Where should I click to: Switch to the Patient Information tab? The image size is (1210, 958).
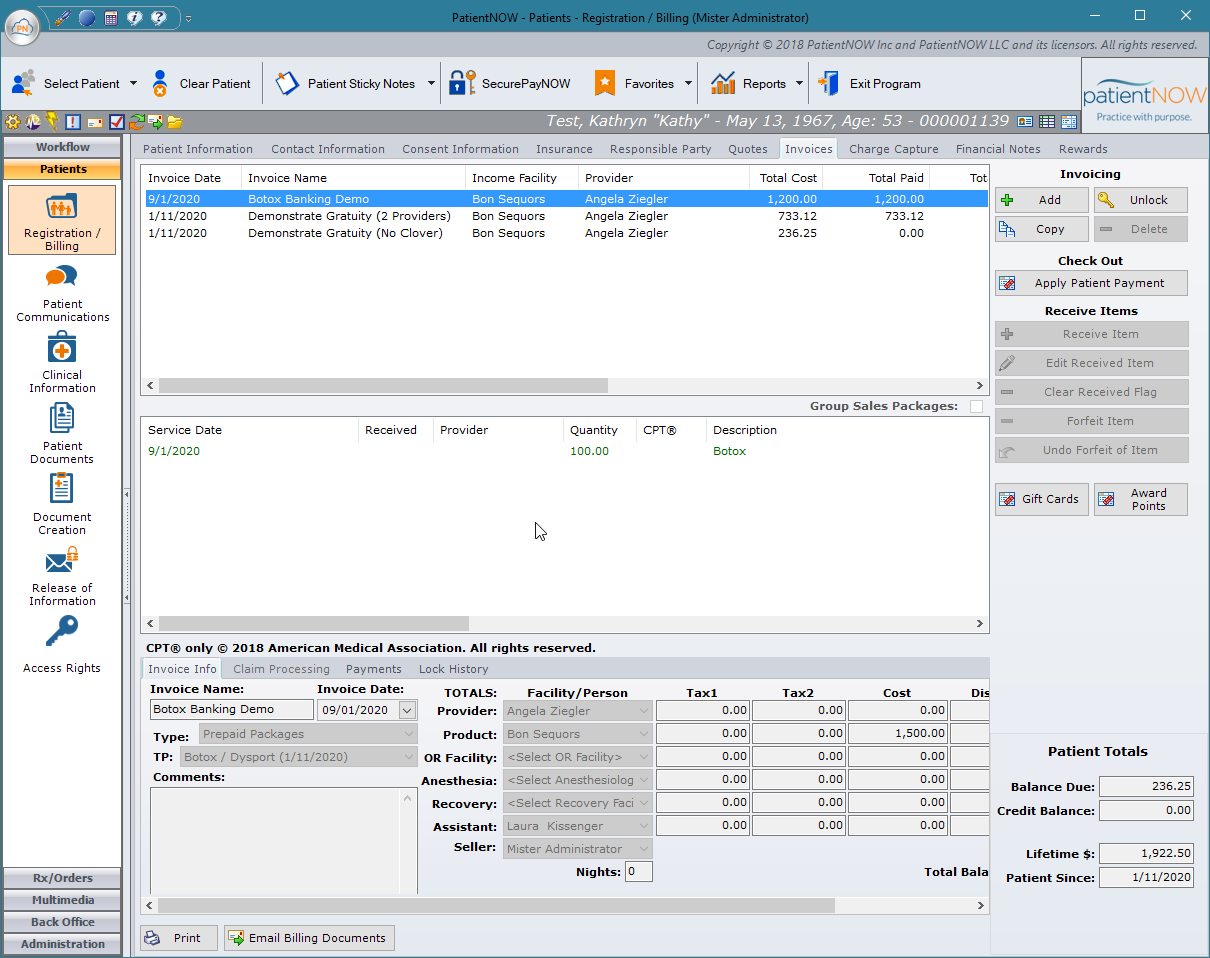pos(198,149)
